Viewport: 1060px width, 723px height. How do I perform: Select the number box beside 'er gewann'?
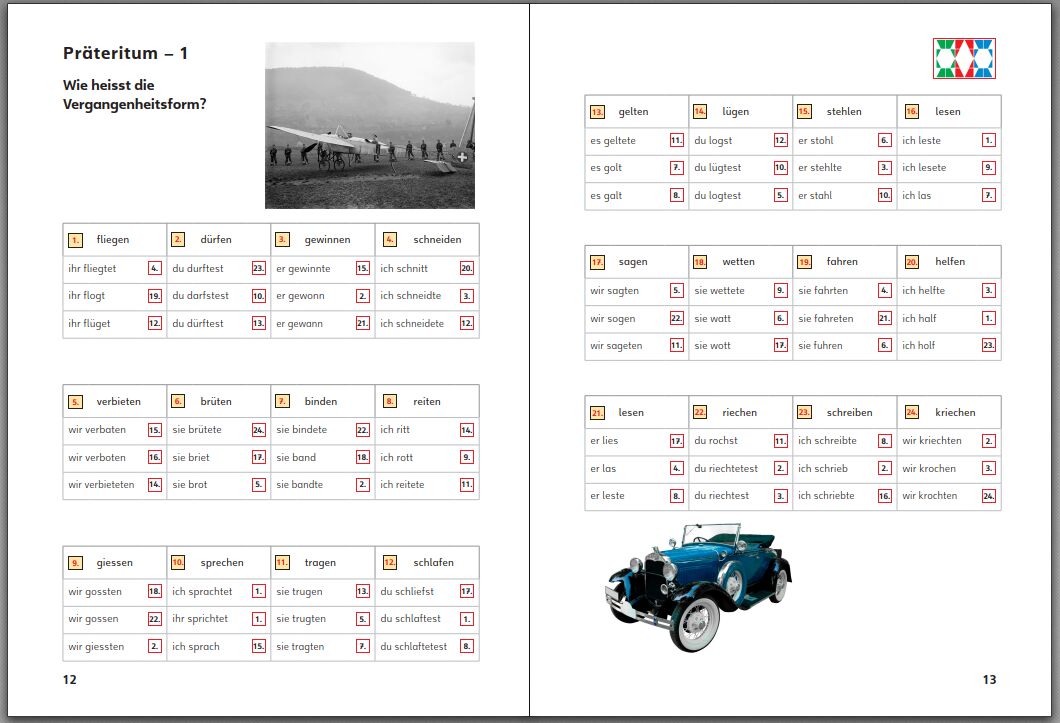click(x=363, y=324)
